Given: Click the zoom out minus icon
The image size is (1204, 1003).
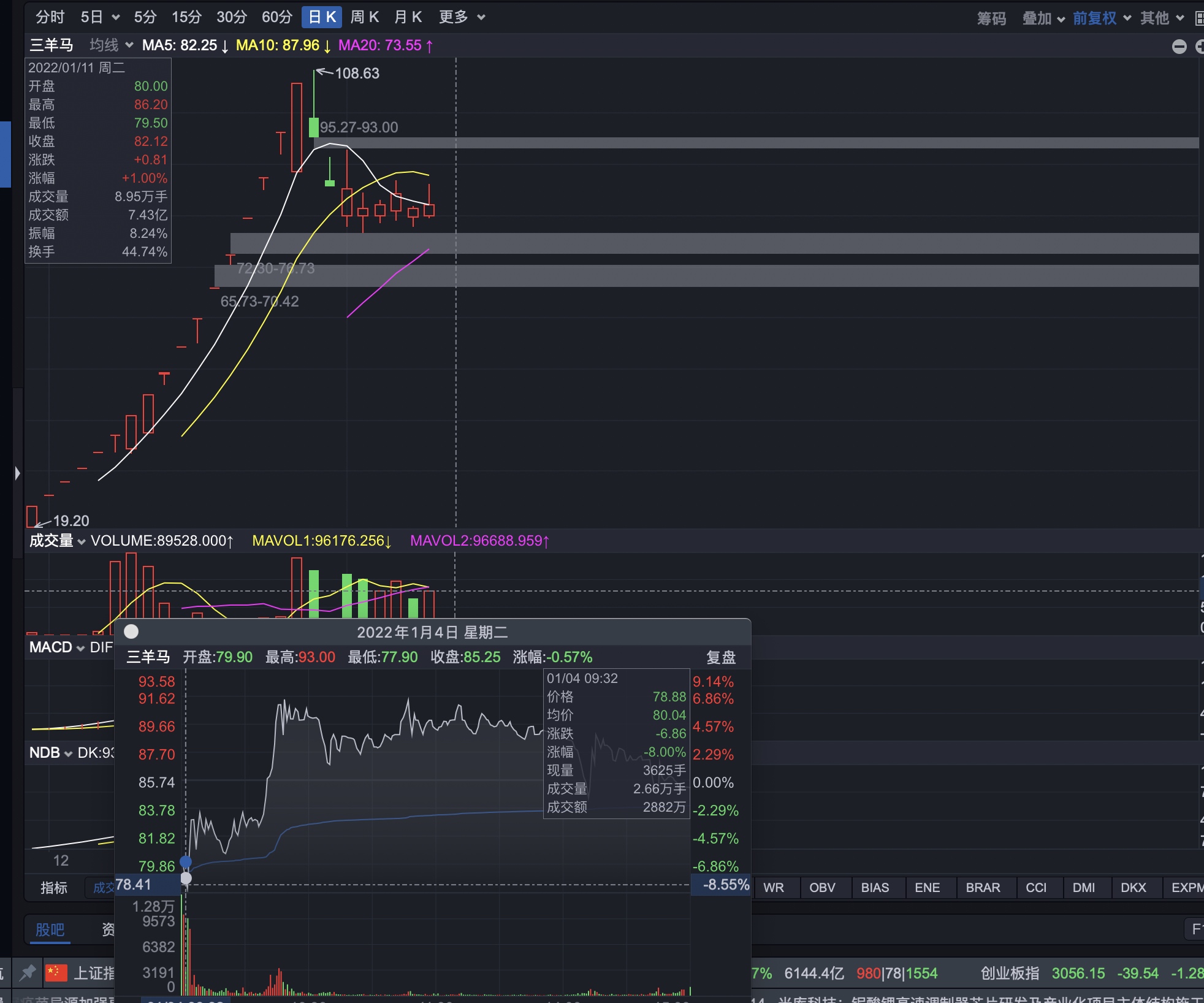Looking at the screenshot, I should tap(1179, 47).
